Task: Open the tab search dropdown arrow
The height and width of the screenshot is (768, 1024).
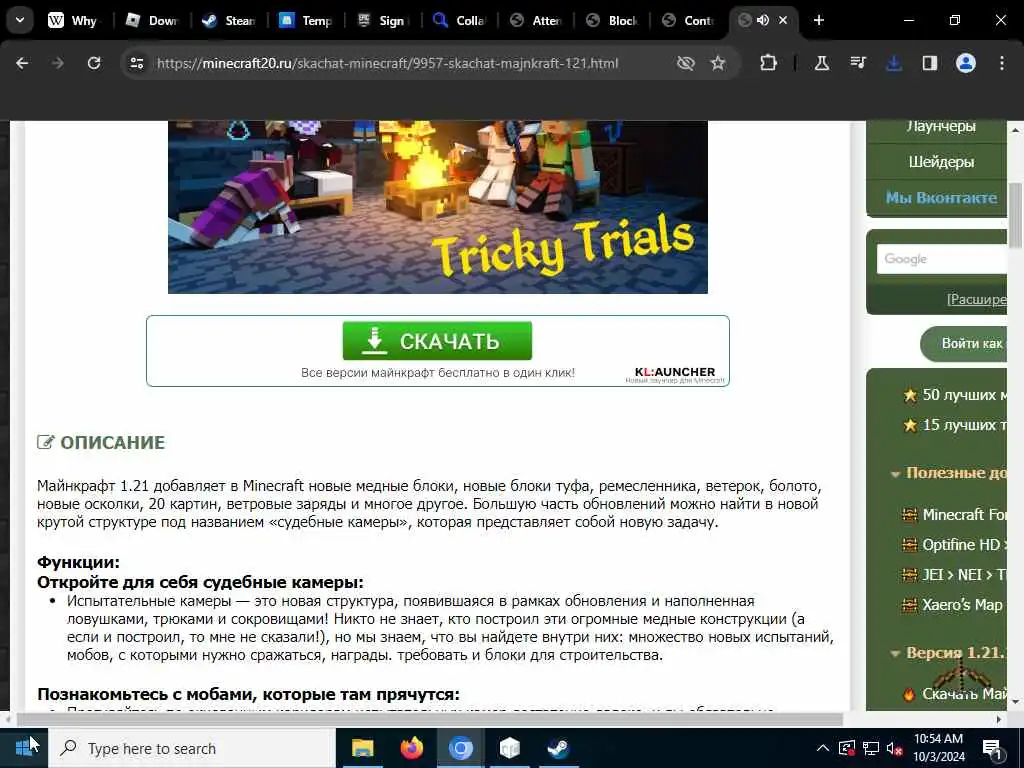Action: pos(20,20)
